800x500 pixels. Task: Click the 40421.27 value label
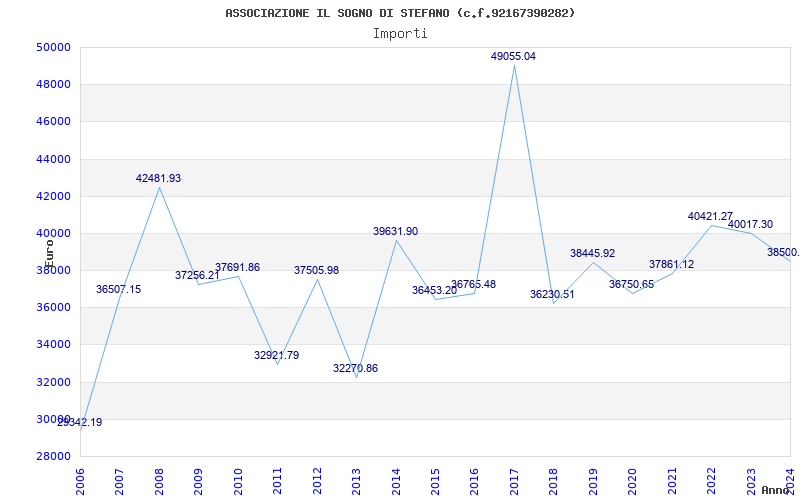point(710,216)
